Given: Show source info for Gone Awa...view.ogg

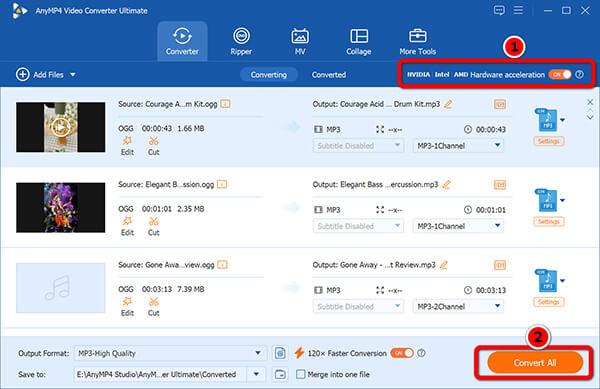Looking at the screenshot, I should coord(222,265).
